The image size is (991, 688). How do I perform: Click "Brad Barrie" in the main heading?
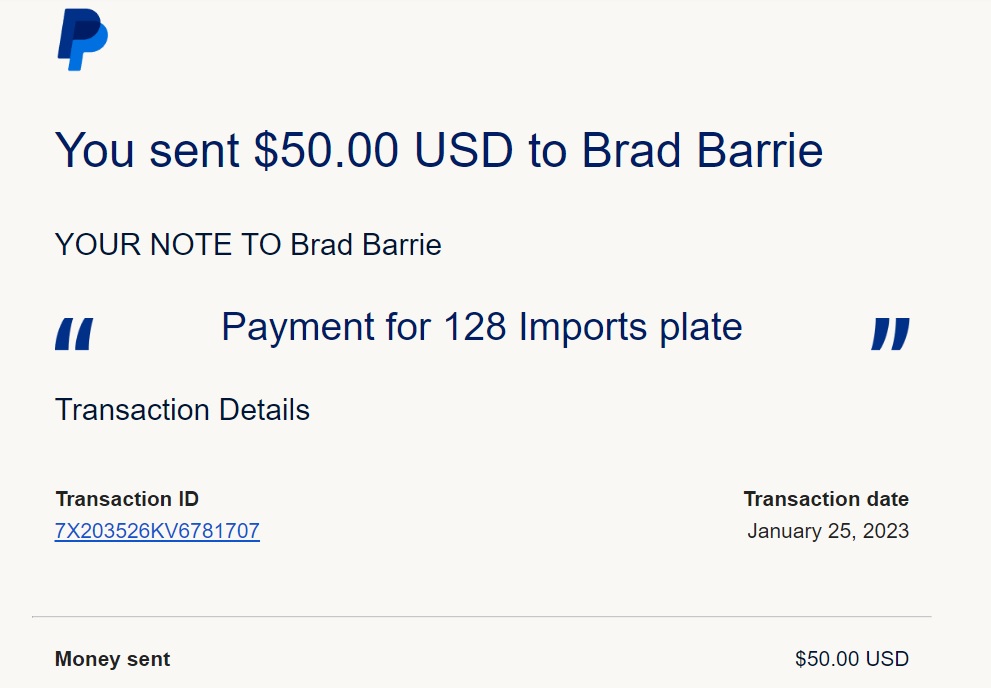pos(702,150)
